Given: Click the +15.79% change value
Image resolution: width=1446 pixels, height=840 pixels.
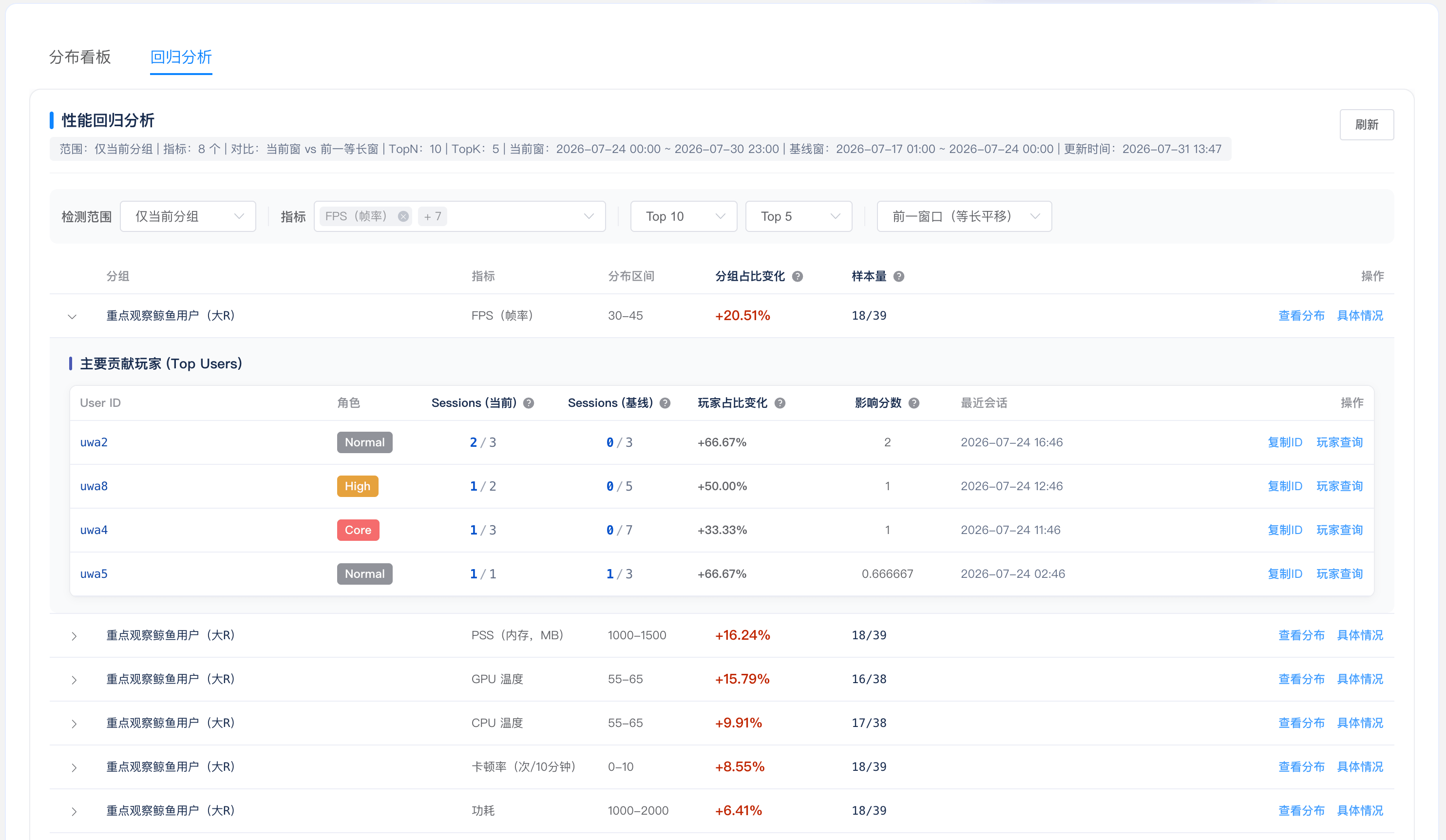Looking at the screenshot, I should click(742, 679).
